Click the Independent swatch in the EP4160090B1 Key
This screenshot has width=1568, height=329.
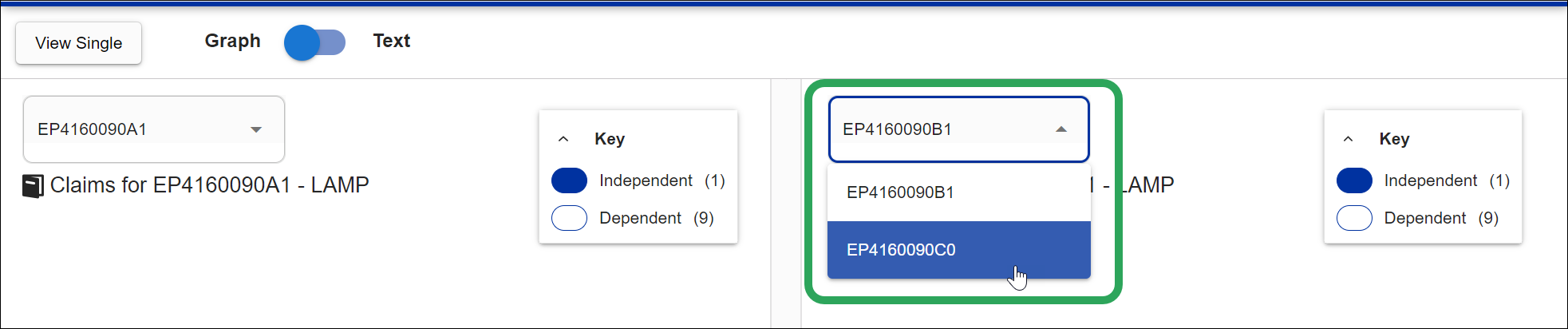point(1354,180)
